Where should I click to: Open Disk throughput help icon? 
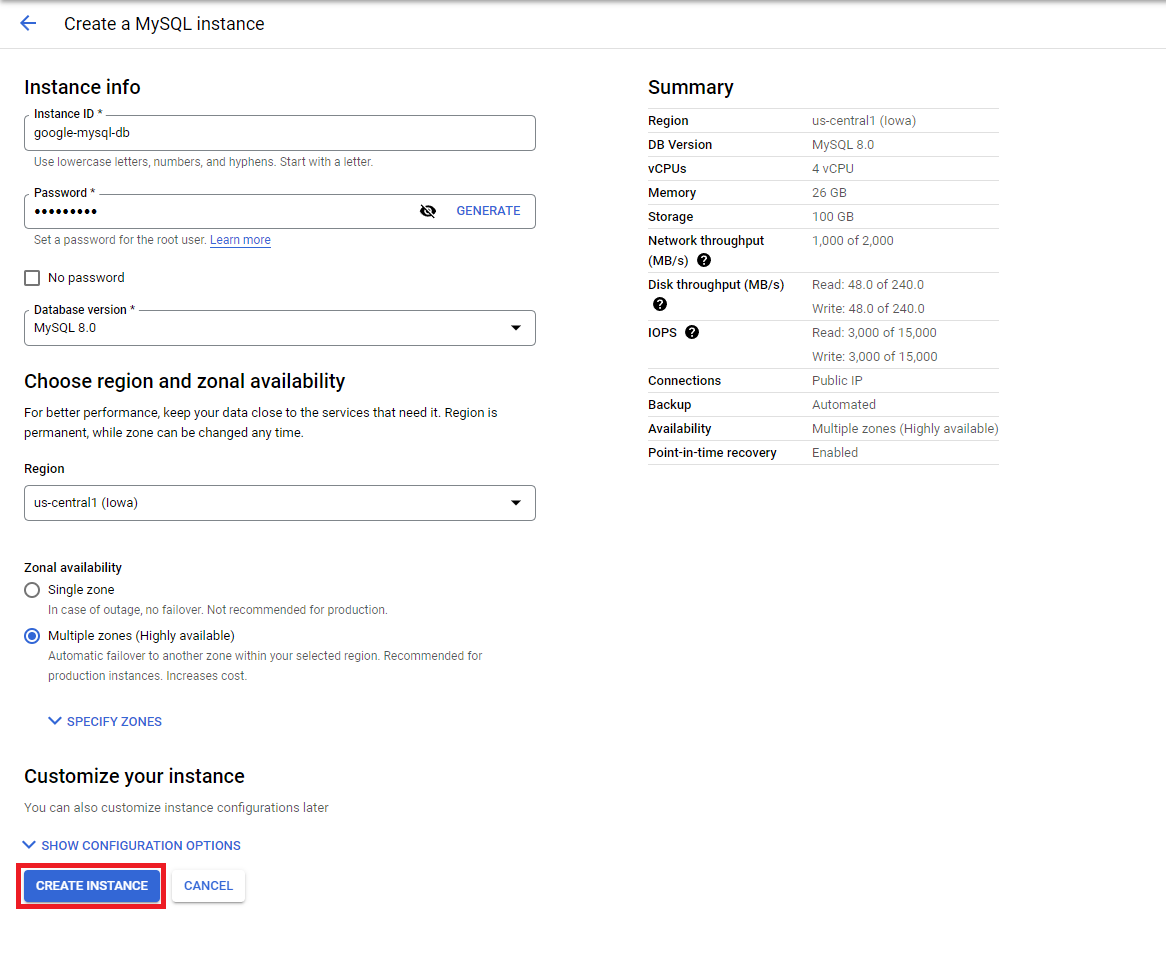pyautogui.click(x=660, y=304)
